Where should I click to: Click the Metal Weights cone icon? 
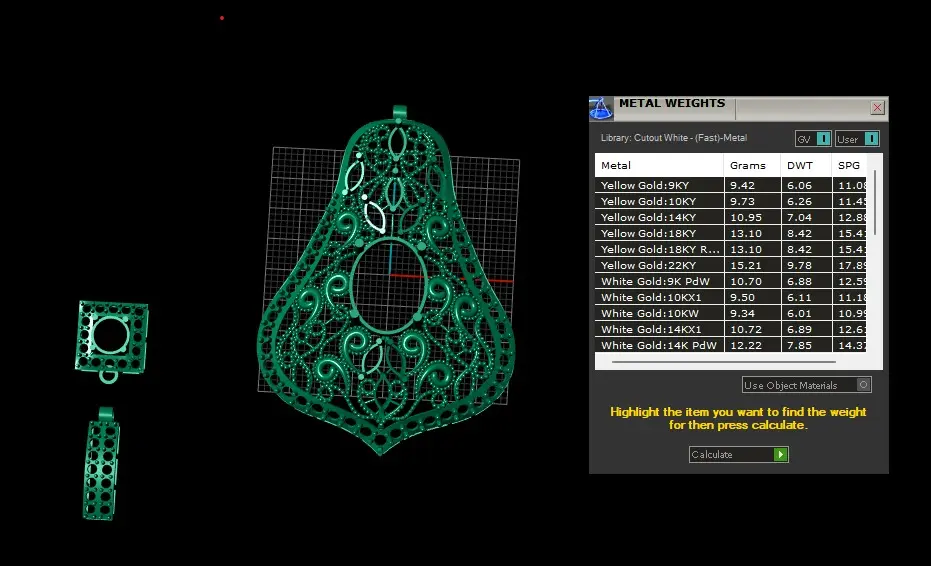600,109
